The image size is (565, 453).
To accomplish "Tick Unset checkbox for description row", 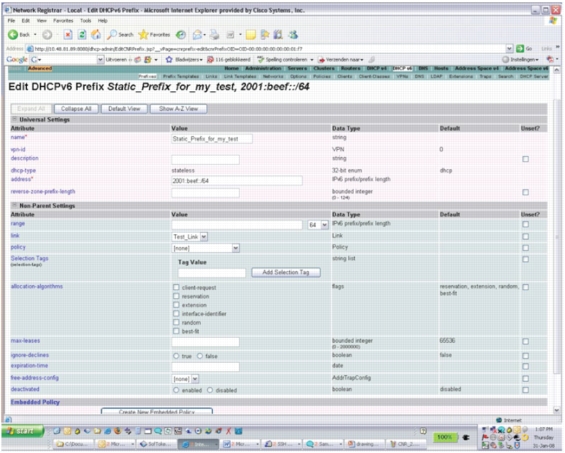I will pos(526,159).
